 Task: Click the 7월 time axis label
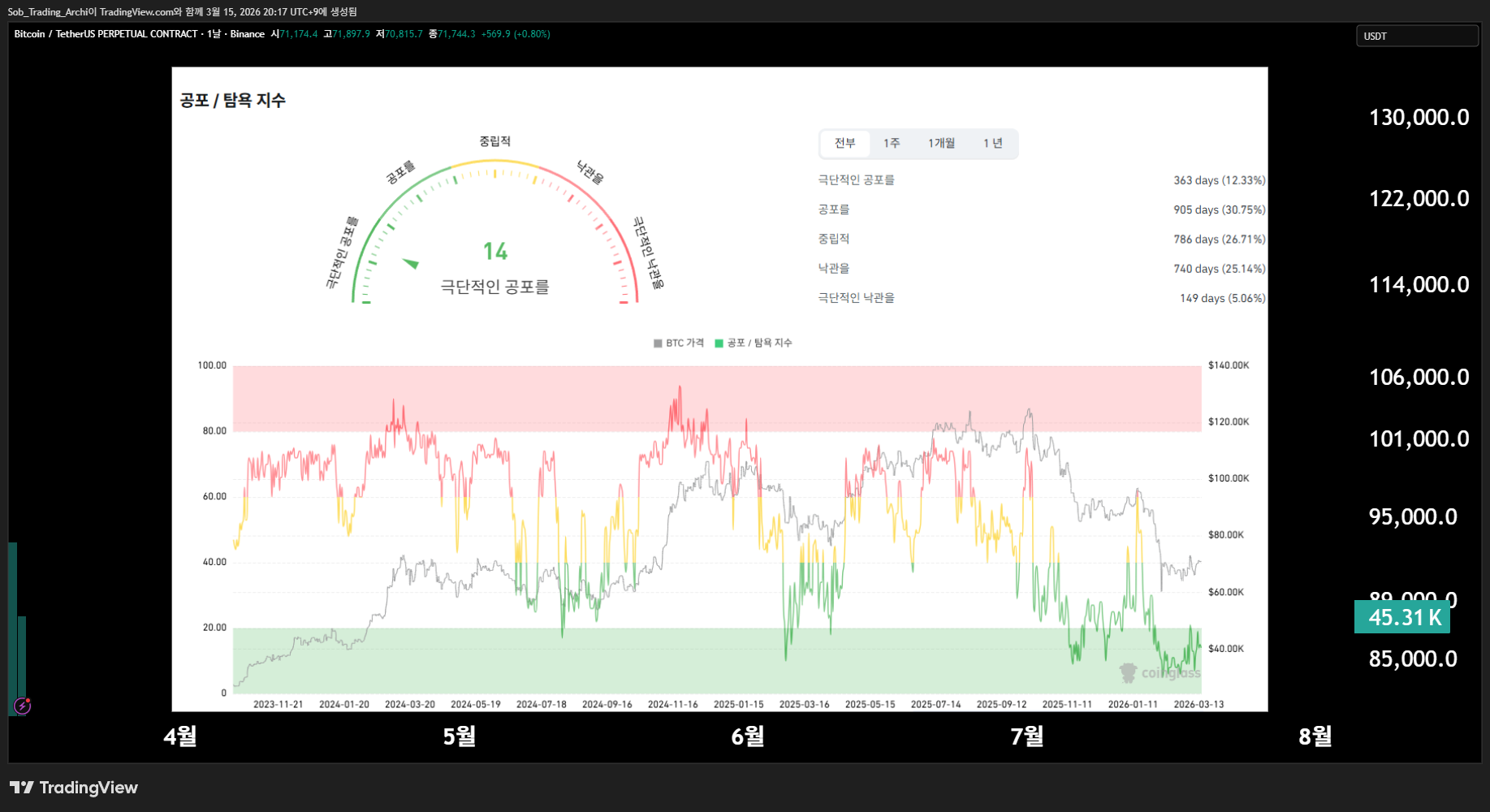pos(1027,736)
